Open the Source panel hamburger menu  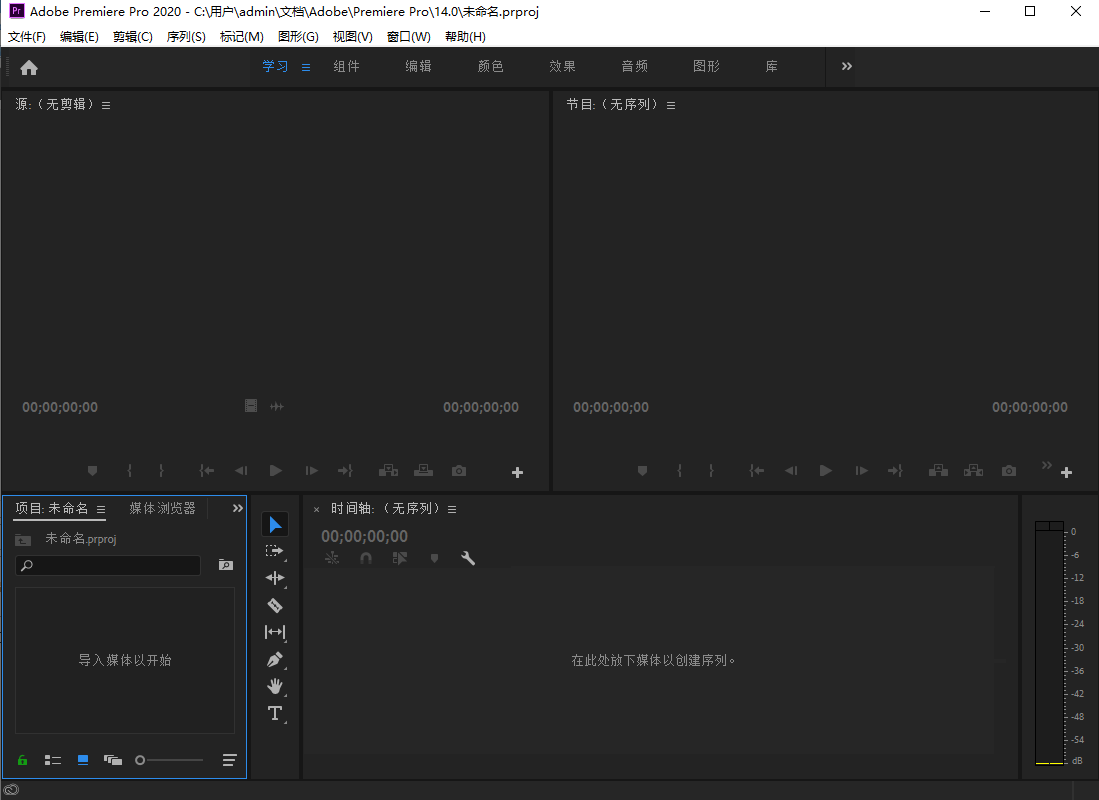[106, 105]
